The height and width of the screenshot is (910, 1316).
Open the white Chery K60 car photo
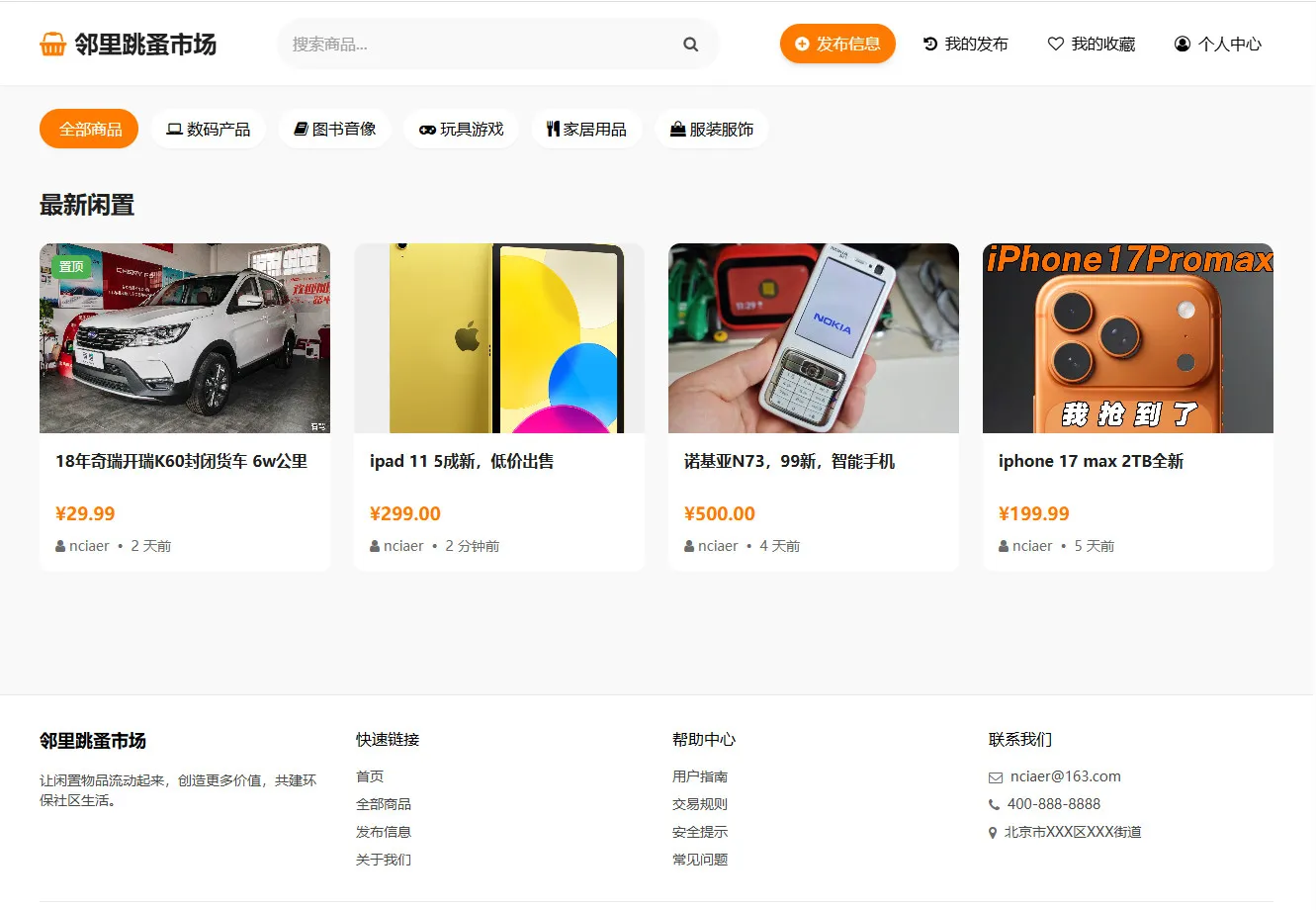click(185, 338)
